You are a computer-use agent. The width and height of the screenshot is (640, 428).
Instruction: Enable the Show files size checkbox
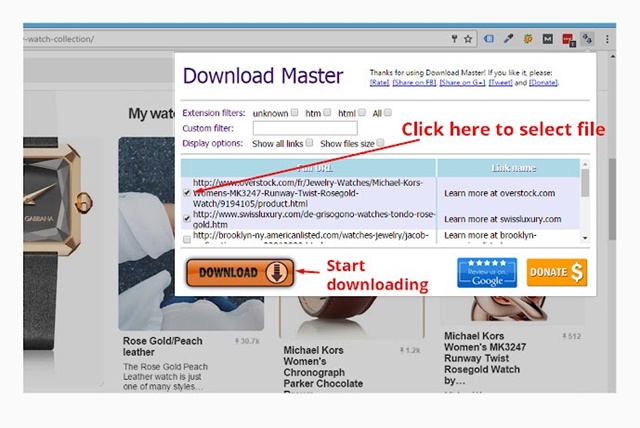pyautogui.click(x=380, y=142)
